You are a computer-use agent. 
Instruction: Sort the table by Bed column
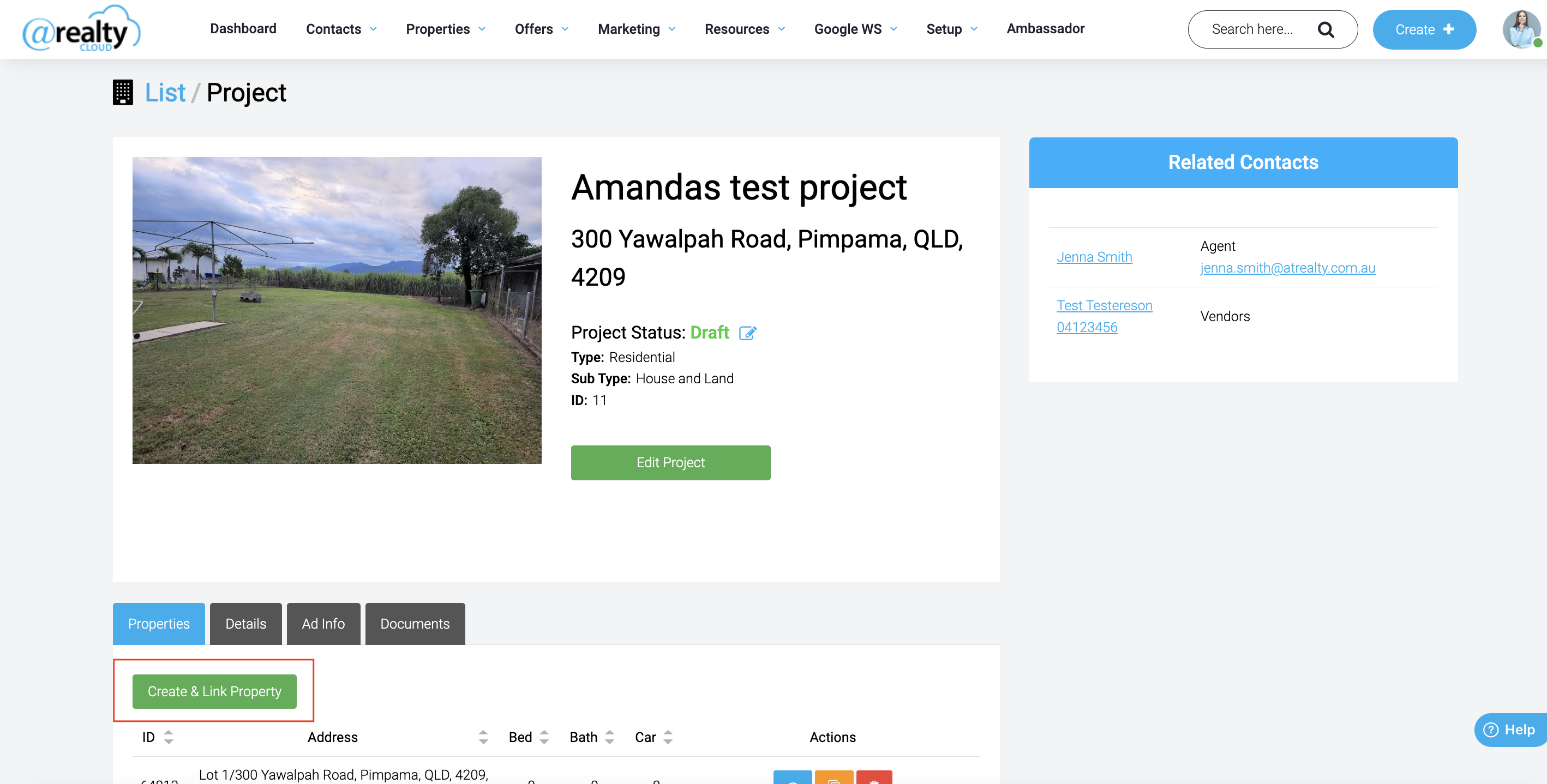click(x=544, y=737)
